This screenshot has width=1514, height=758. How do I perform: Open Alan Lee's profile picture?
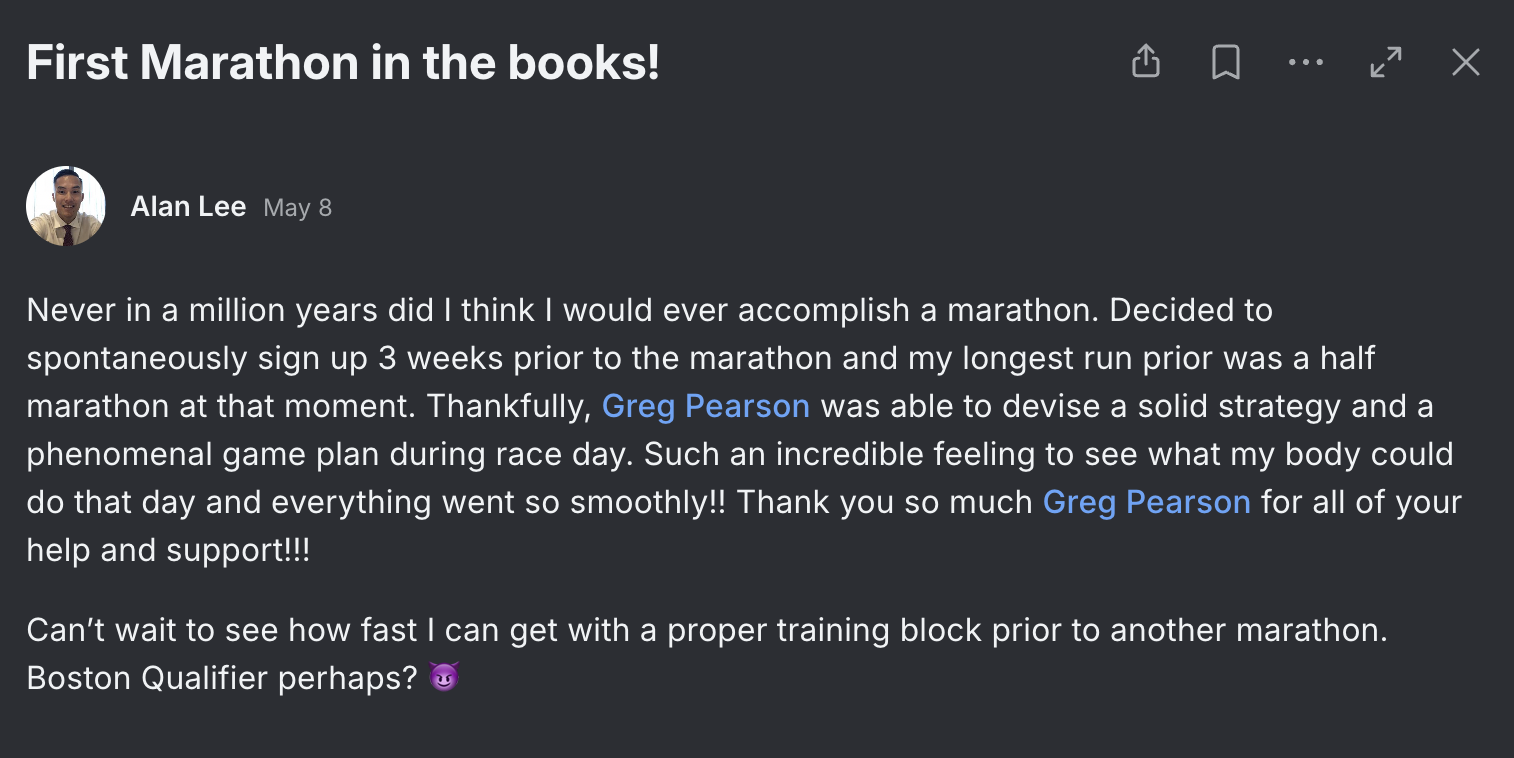(x=66, y=206)
